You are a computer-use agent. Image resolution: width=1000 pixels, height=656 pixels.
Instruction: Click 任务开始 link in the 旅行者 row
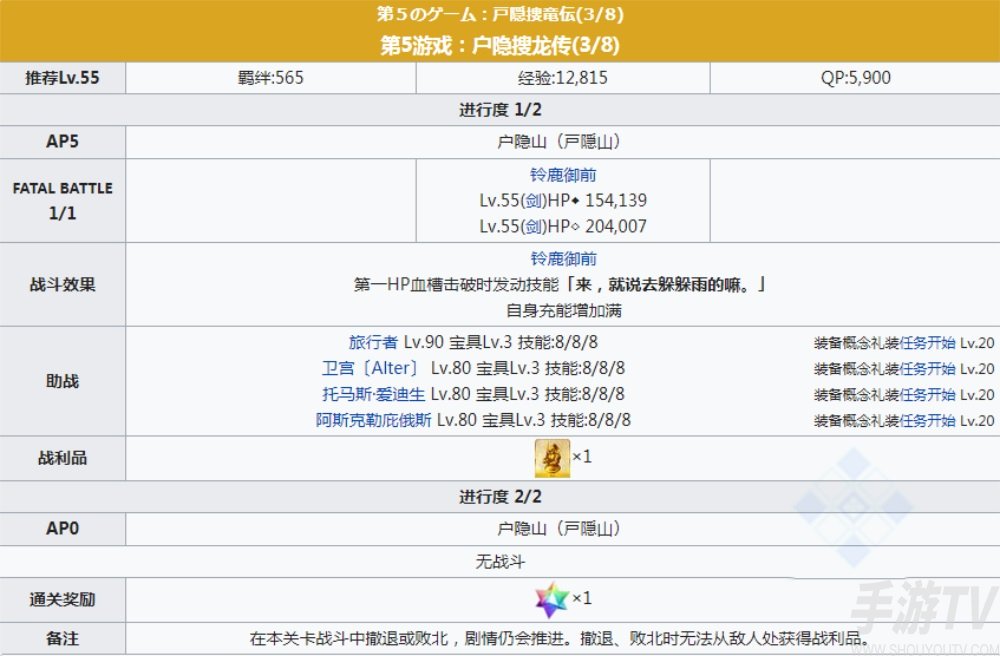(927, 343)
